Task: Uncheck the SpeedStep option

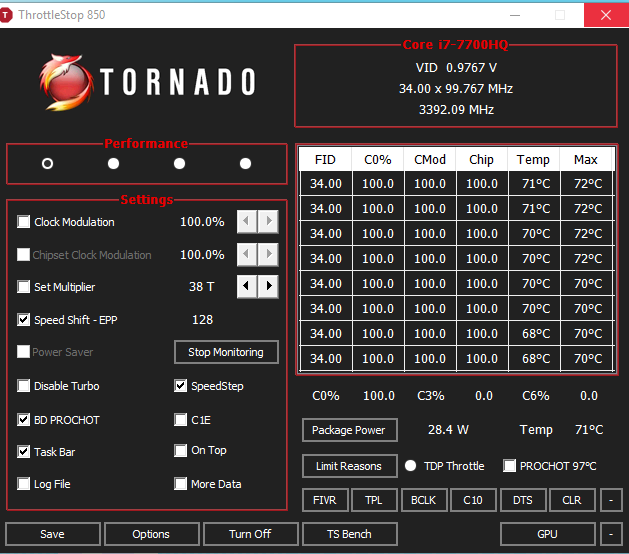Action: (181, 386)
